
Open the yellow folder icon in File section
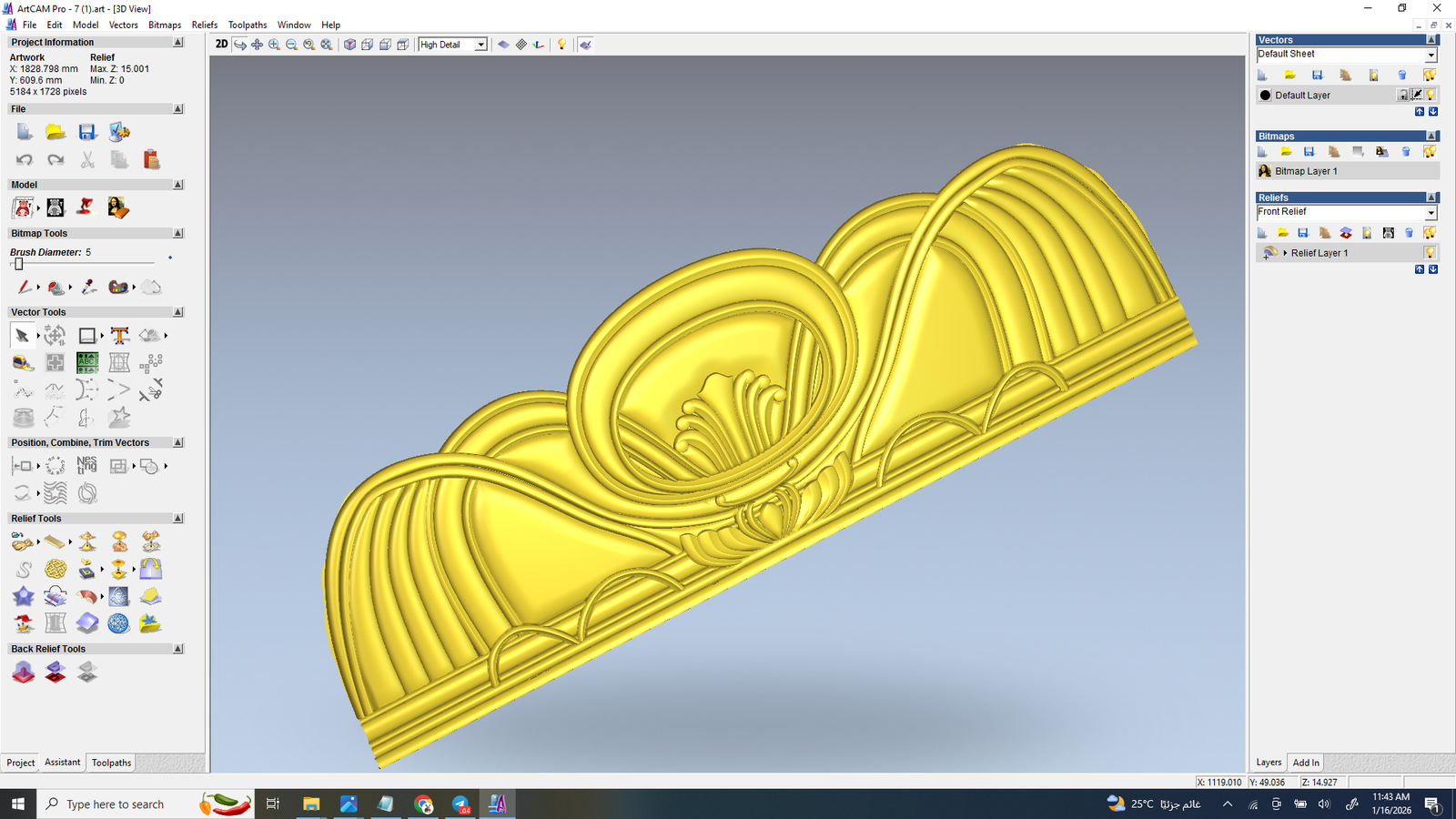click(56, 133)
